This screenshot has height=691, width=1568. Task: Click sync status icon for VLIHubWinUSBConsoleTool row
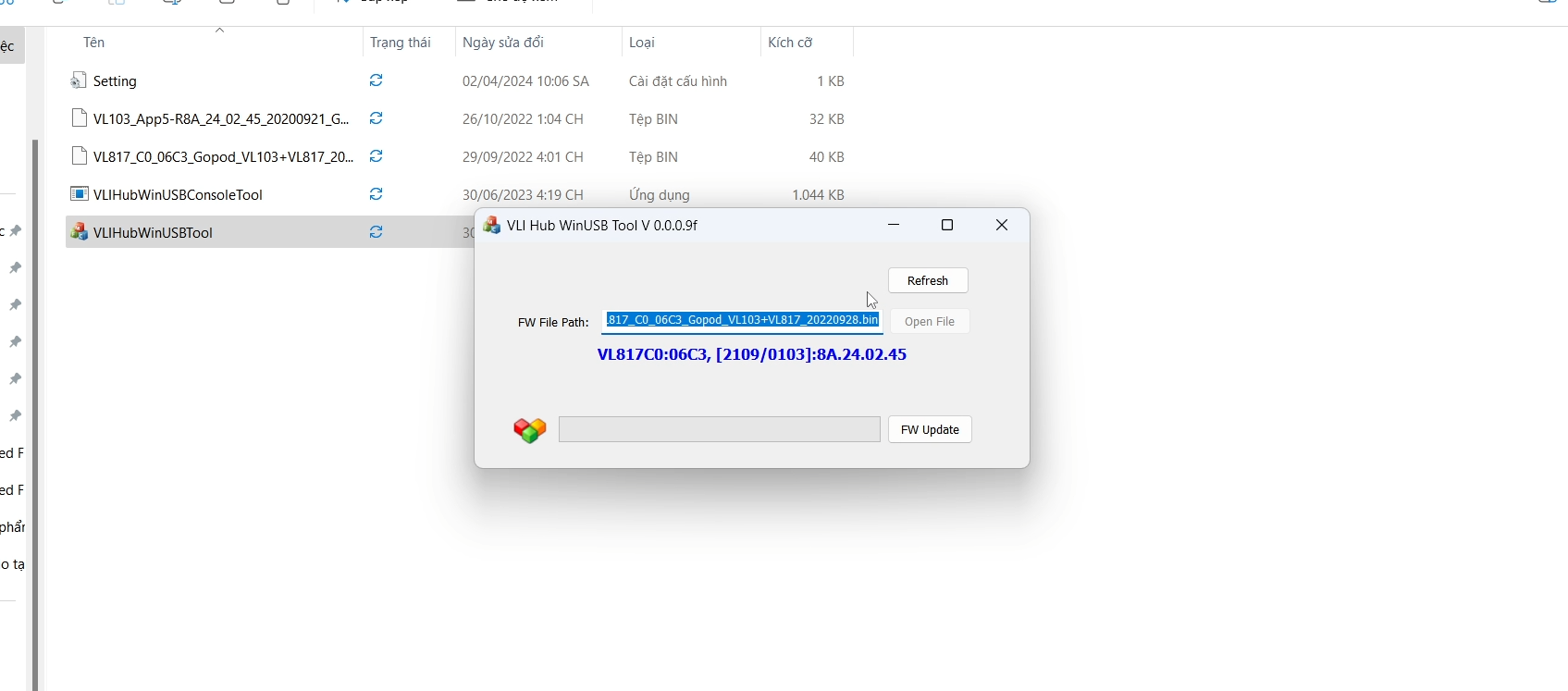click(x=377, y=194)
